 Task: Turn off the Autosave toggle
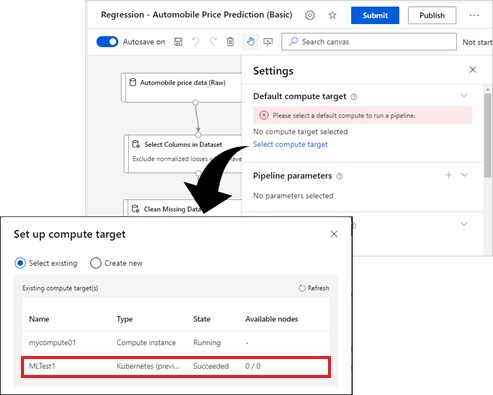(107, 42)
